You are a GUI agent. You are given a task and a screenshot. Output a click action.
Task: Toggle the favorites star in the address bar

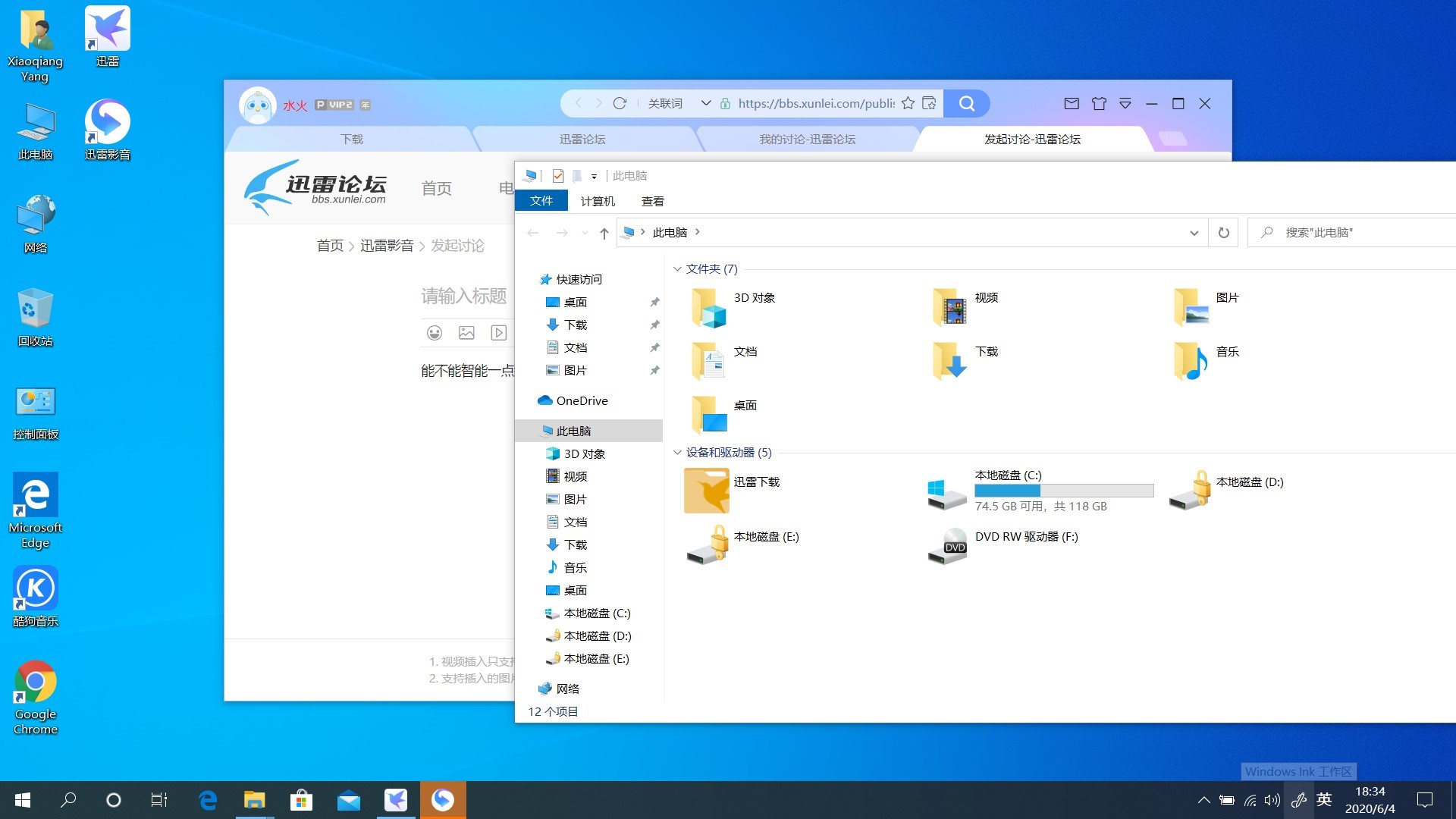(908, 103)
